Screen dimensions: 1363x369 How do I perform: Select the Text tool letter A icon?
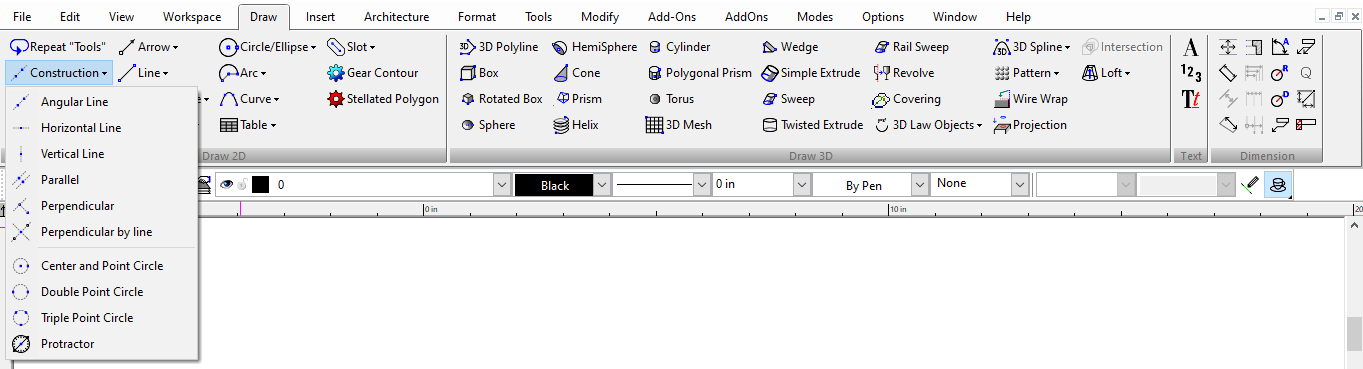[1191, 47]
